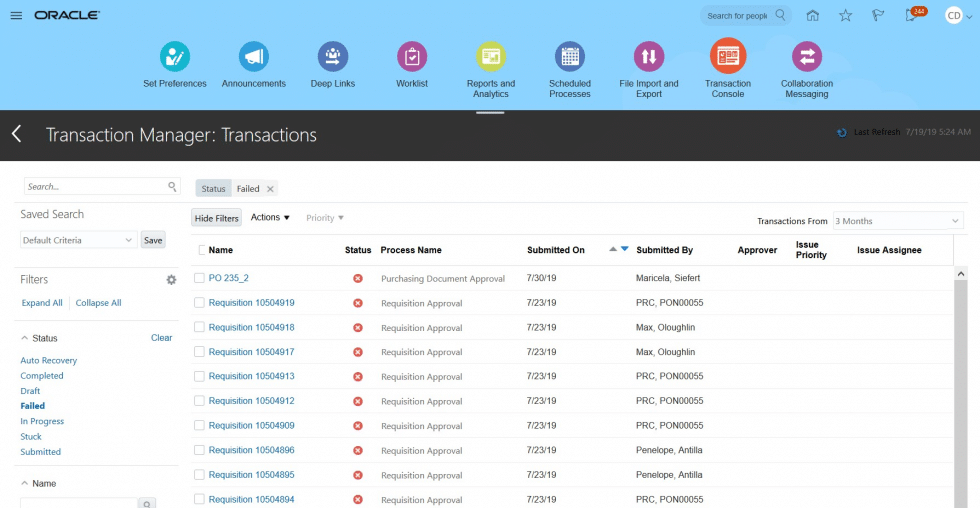Click the Hide Filters button

pos(216,218)
